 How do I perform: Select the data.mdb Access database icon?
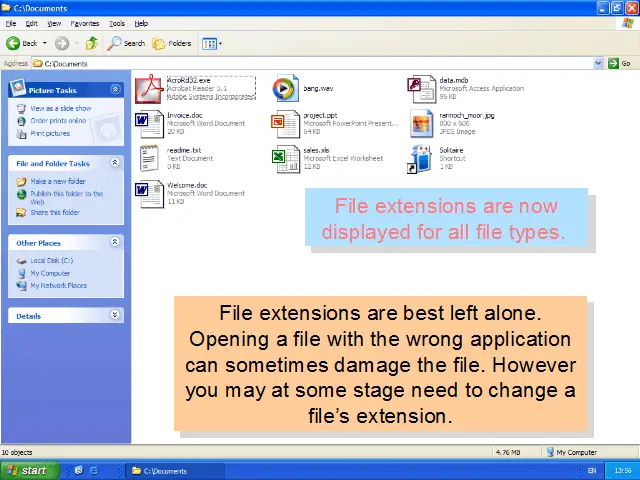[421, 88]
